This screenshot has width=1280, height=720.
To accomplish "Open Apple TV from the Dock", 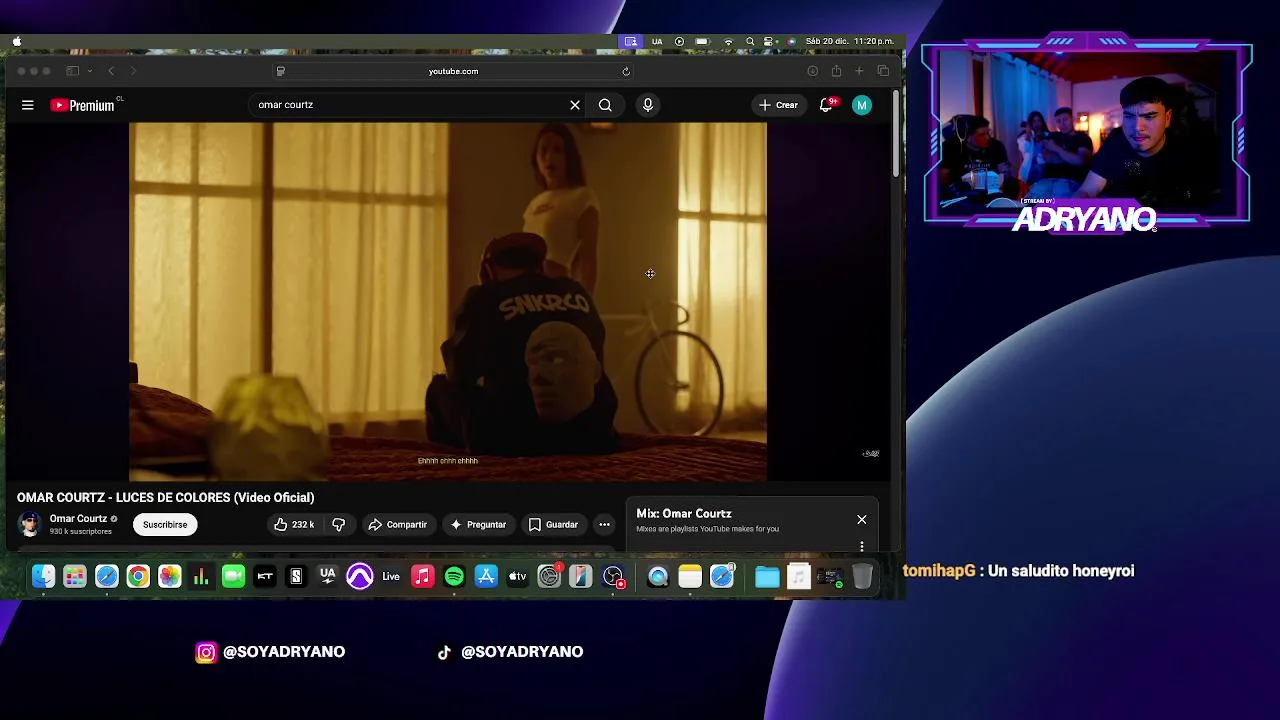I will 518,577.
